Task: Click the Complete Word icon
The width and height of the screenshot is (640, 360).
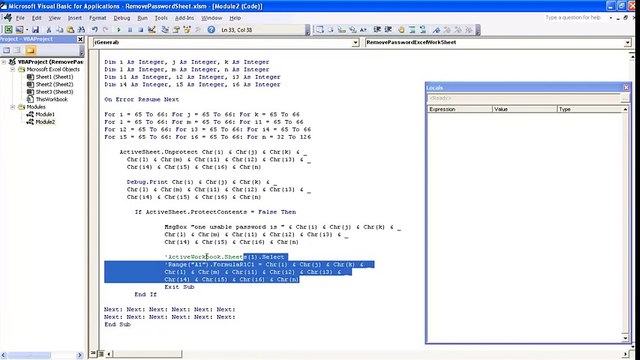Action: [363, 29]
